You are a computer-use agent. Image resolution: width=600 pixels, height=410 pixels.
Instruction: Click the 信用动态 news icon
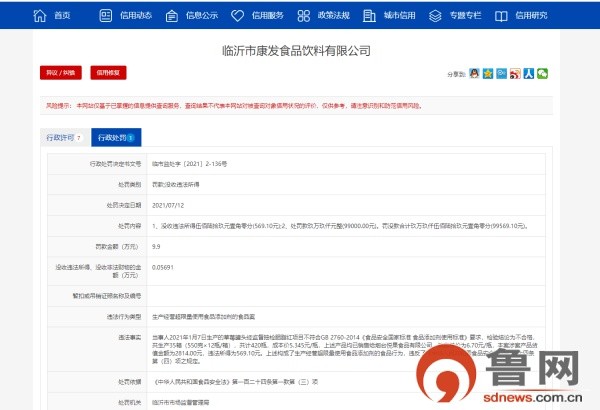[x=106, y=15]
